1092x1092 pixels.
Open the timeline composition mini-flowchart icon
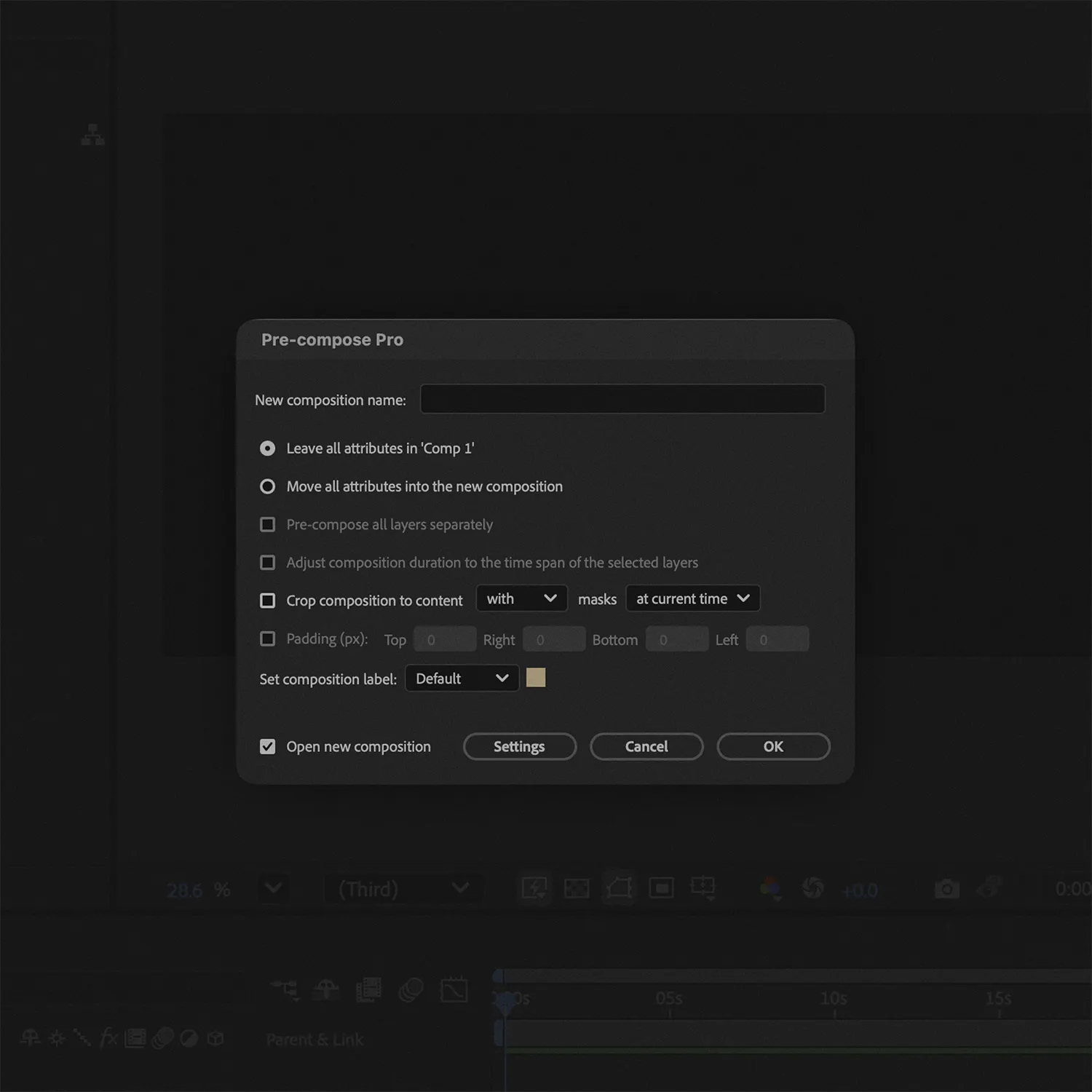pos(285,990)
